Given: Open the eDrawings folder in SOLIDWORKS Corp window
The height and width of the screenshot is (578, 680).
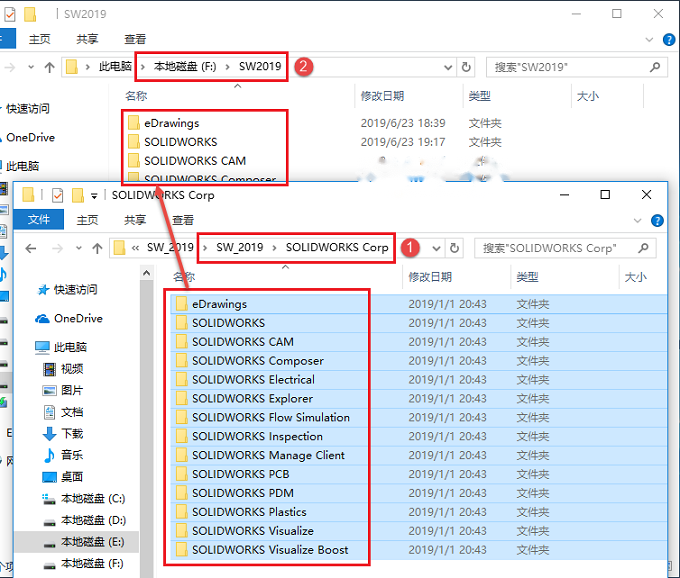Looking at the screenshot, I should 219,304.
